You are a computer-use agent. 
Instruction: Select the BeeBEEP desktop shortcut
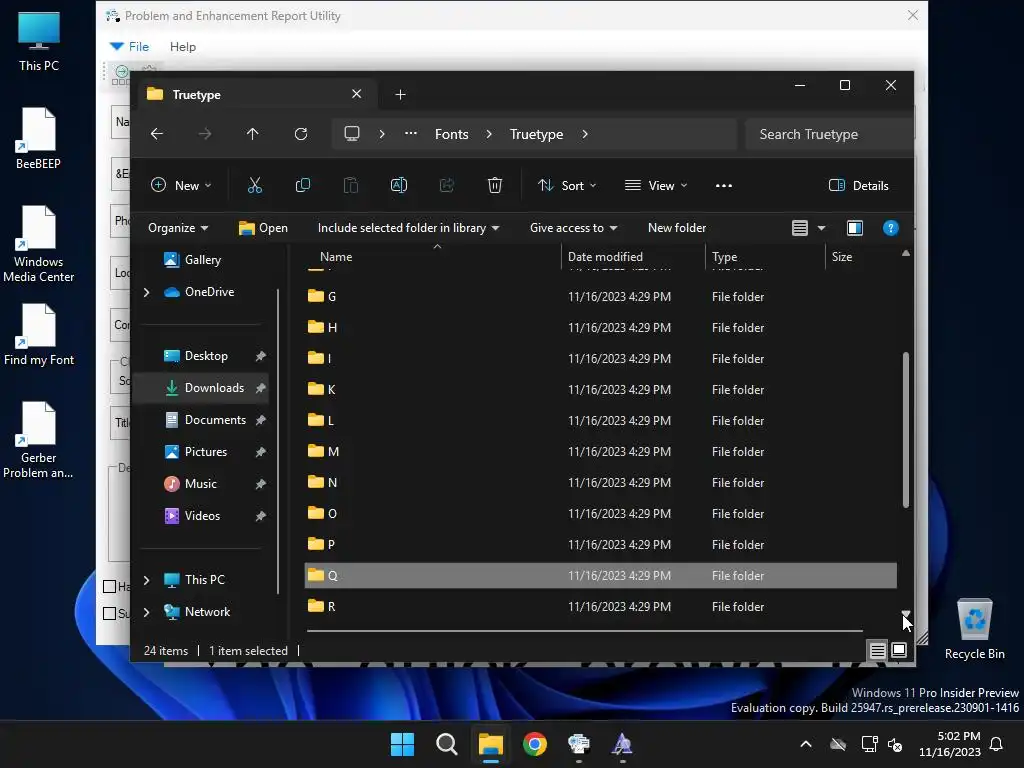click(x=39, y=138)
